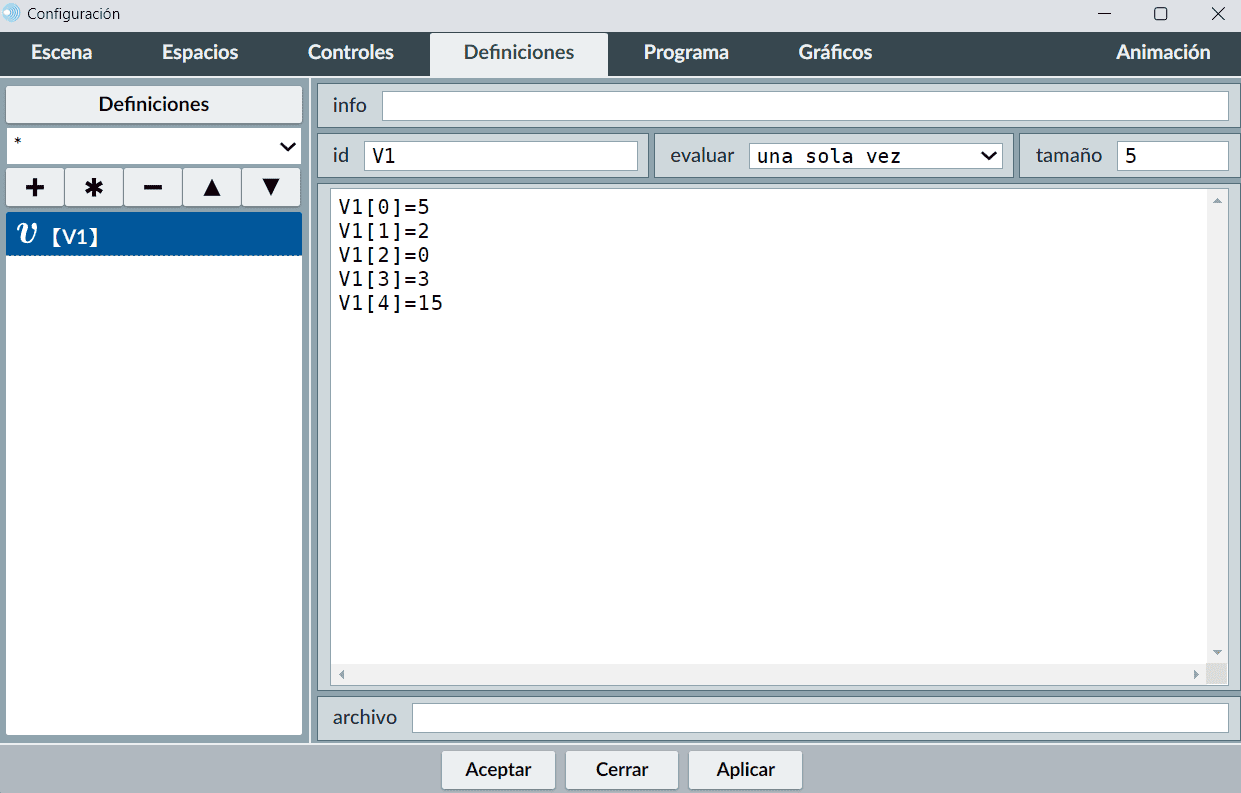Open the Espacios tab
Screen dimensions: 1241x793
pos(200,53)
